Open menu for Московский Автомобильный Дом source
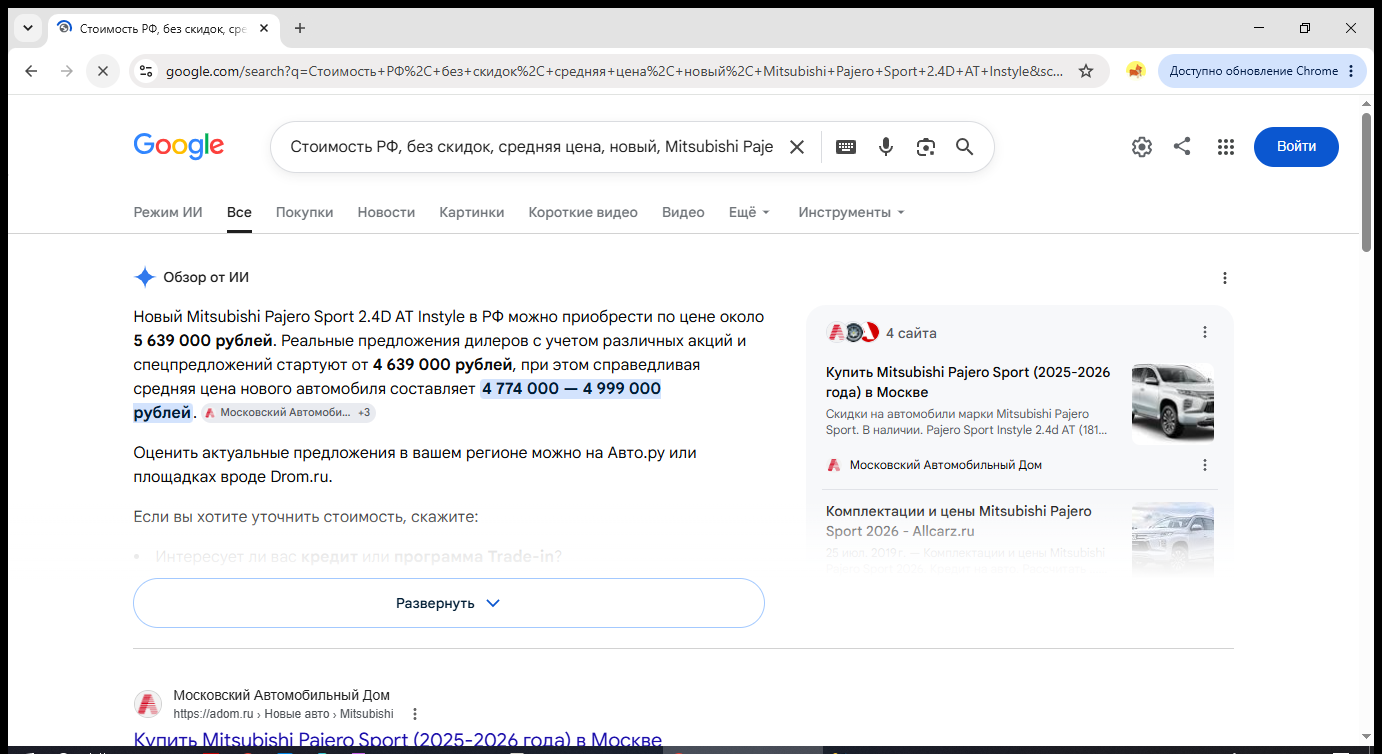Image resolution: width=1382 pixels, height=754 pixels. click(1205, 465)
